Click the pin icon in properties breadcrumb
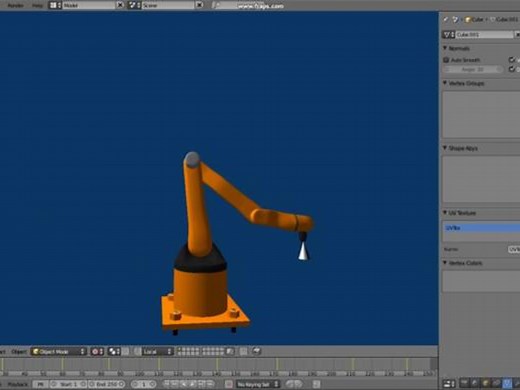The height and width of the screenshot is (390, 520). tap(446, 20)
